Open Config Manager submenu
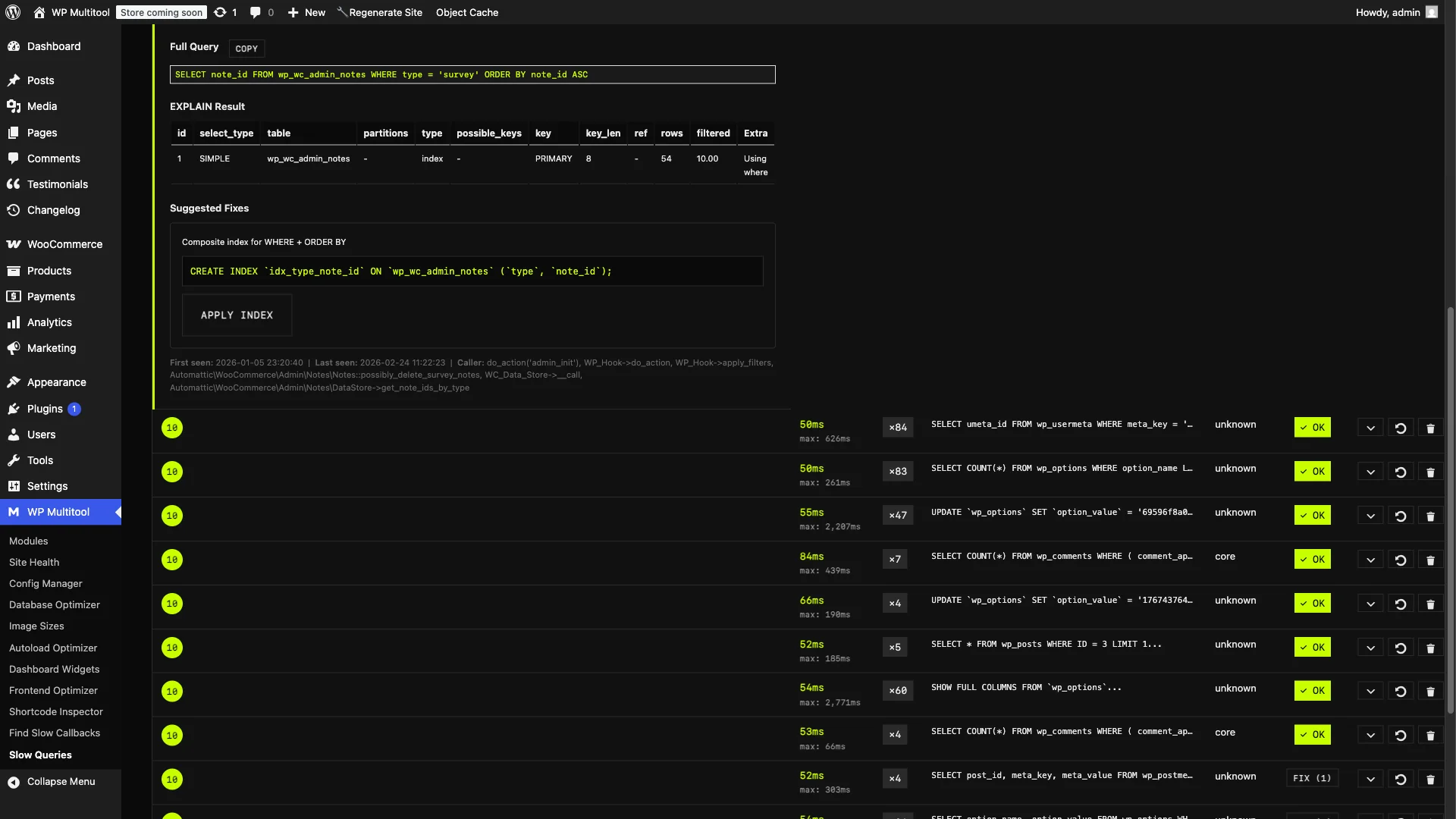The height and width of the screenshot is (819, 1456). click(x=45, y=584)
